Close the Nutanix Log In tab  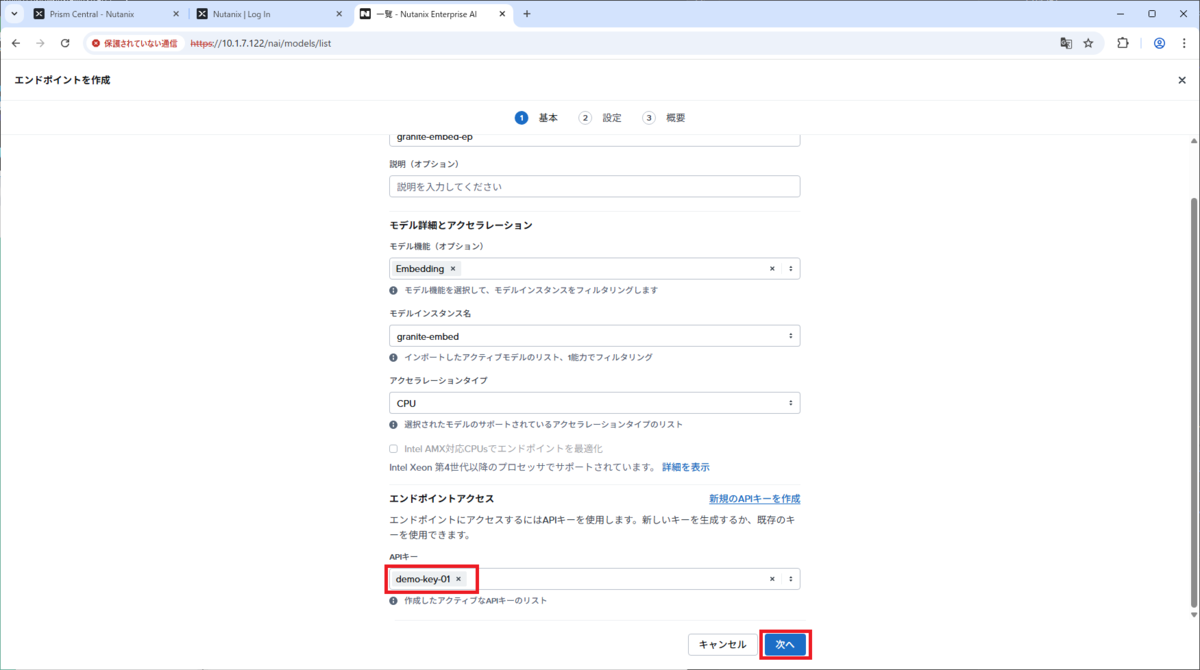[339, 14]
